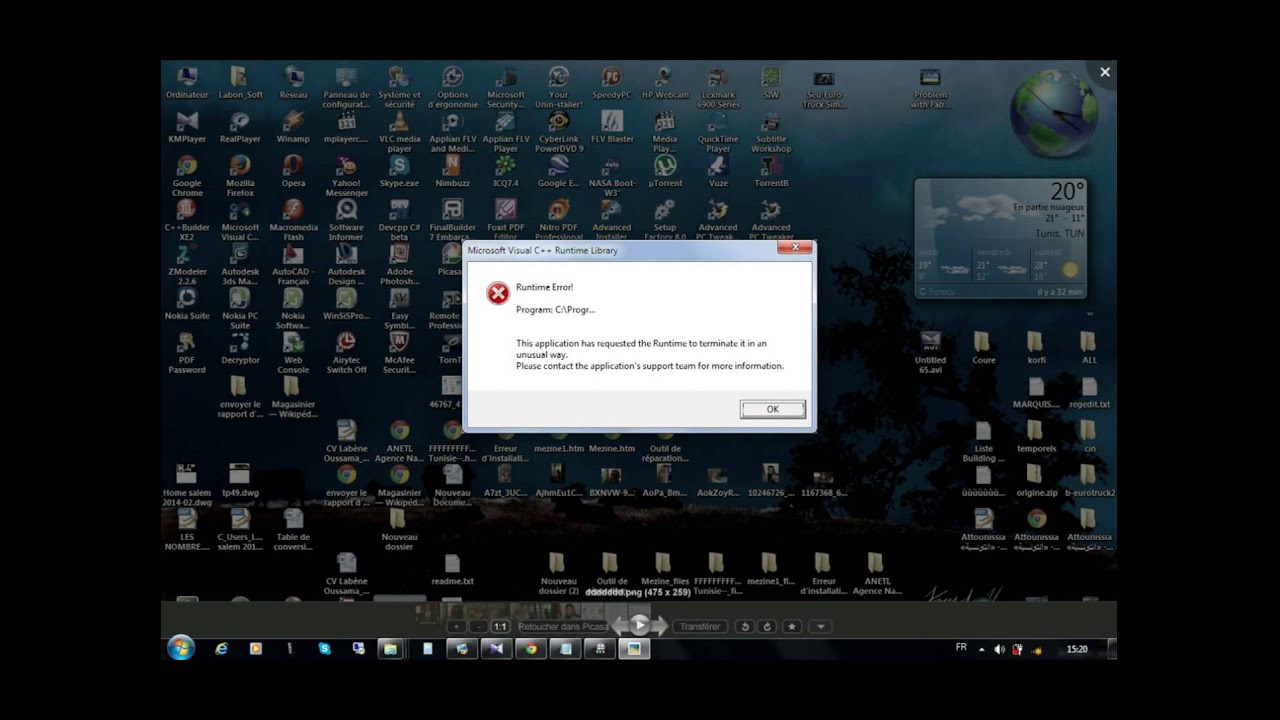Select the tp49.dwg file icon
The image size is (1280, 720).
[240, 482]
